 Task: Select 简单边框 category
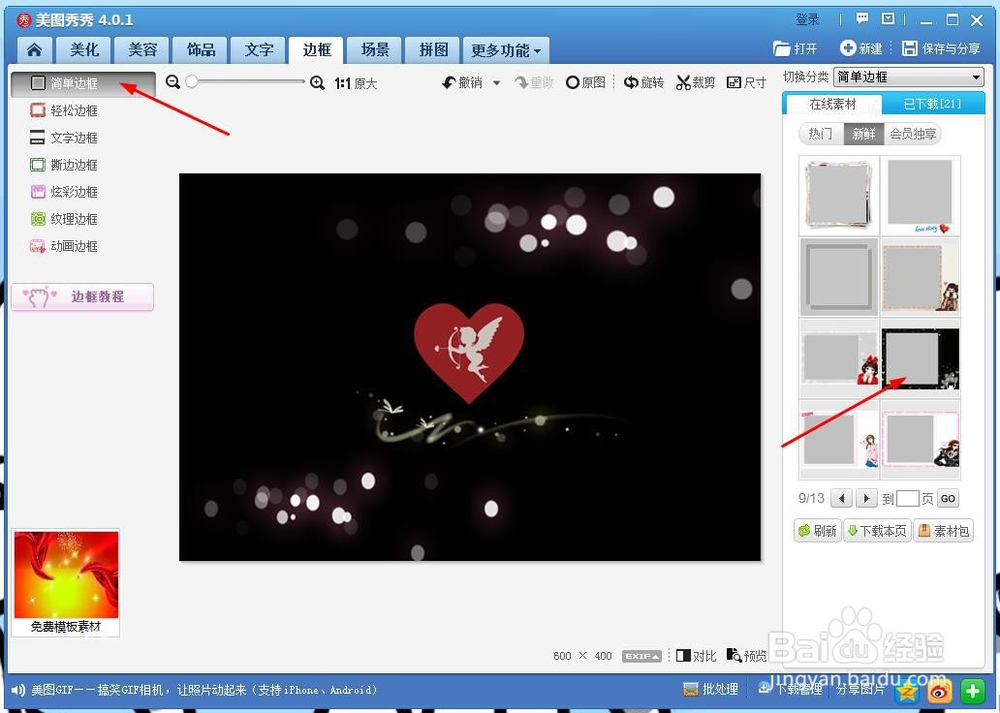coord(83,84)
